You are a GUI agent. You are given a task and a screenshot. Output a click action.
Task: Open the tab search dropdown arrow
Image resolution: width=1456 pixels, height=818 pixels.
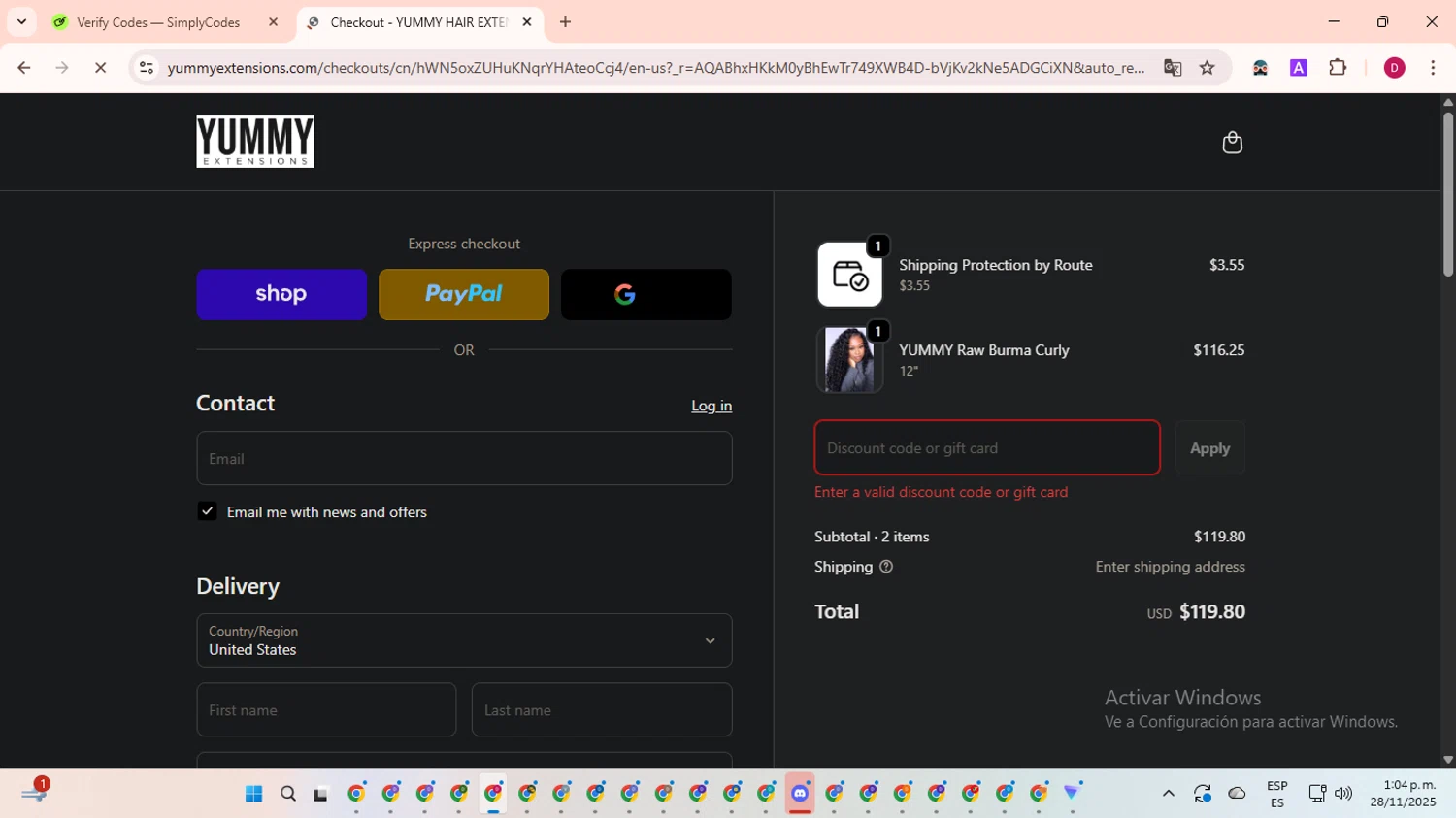21,21
